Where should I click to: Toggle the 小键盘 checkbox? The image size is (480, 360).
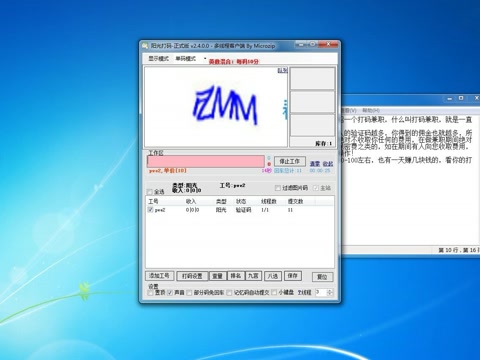(274, 293)
